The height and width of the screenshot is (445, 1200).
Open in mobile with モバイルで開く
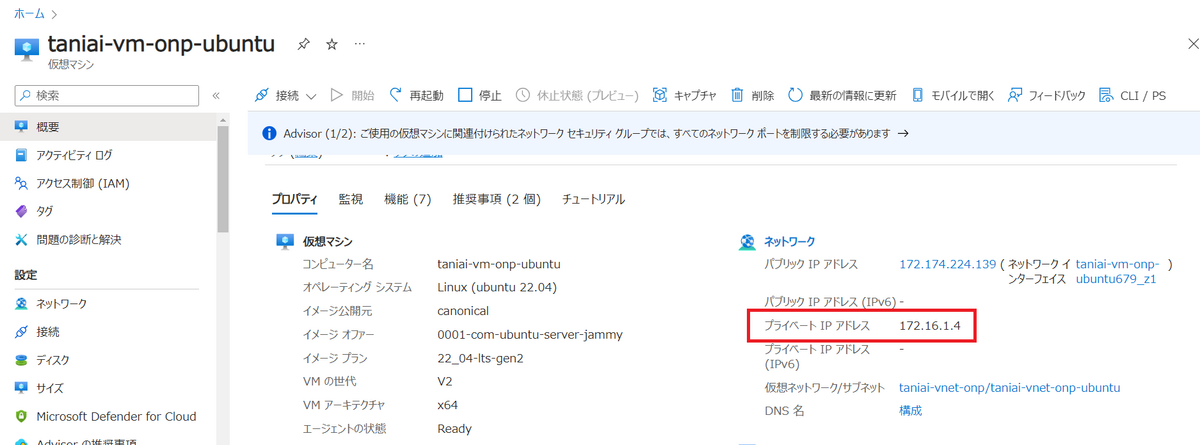(953, 96)
